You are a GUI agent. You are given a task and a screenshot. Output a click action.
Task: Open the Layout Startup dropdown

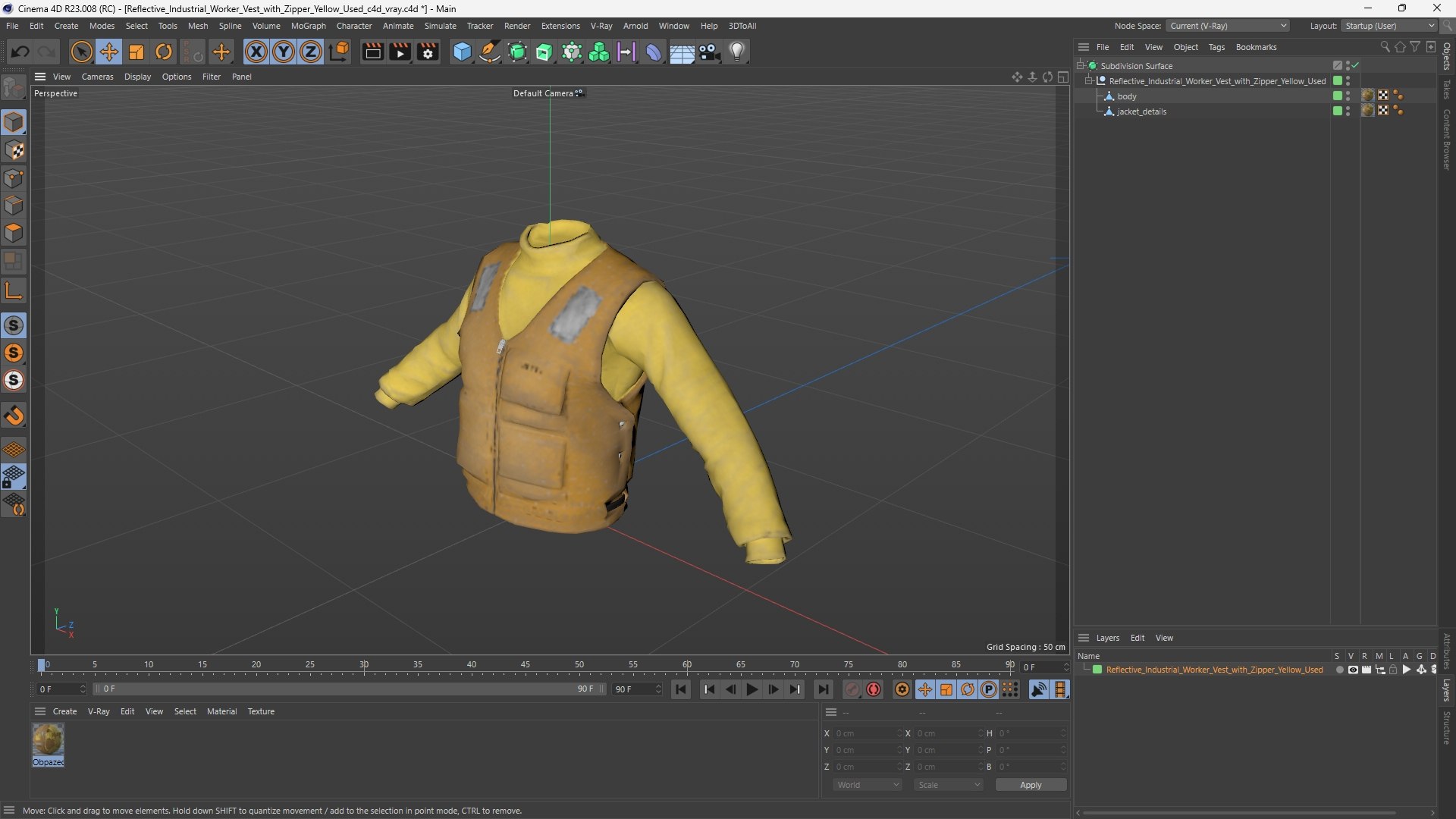[x=1389, y=26]
